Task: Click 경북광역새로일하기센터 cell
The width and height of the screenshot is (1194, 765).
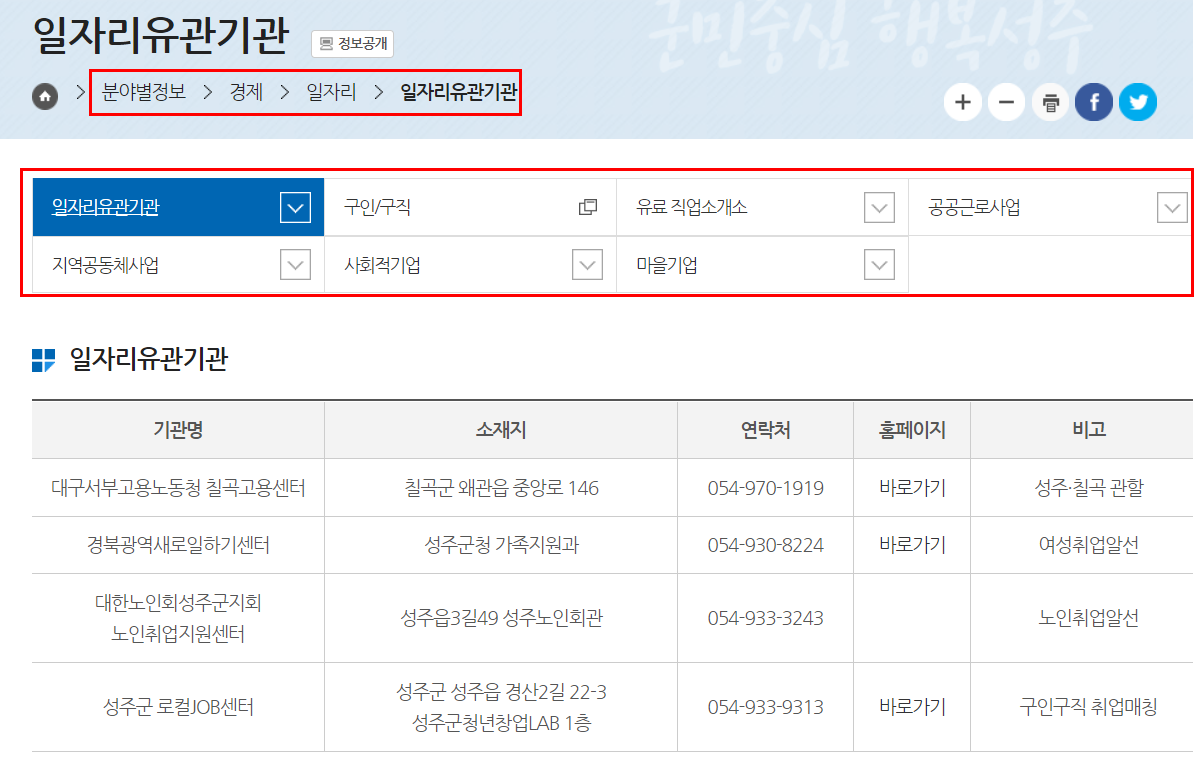Action: pyautogui.click(x=178, y=545)
